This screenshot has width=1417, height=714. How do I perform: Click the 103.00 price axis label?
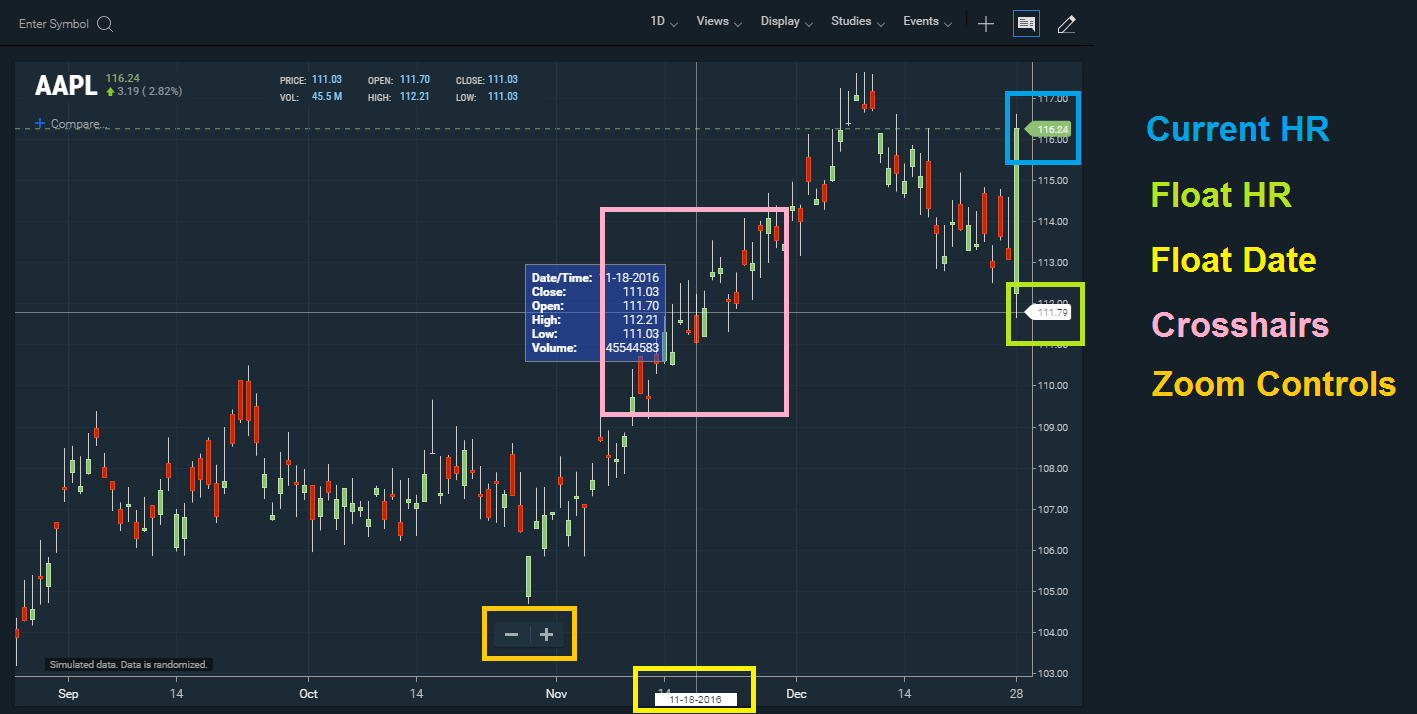point(1053,674)
